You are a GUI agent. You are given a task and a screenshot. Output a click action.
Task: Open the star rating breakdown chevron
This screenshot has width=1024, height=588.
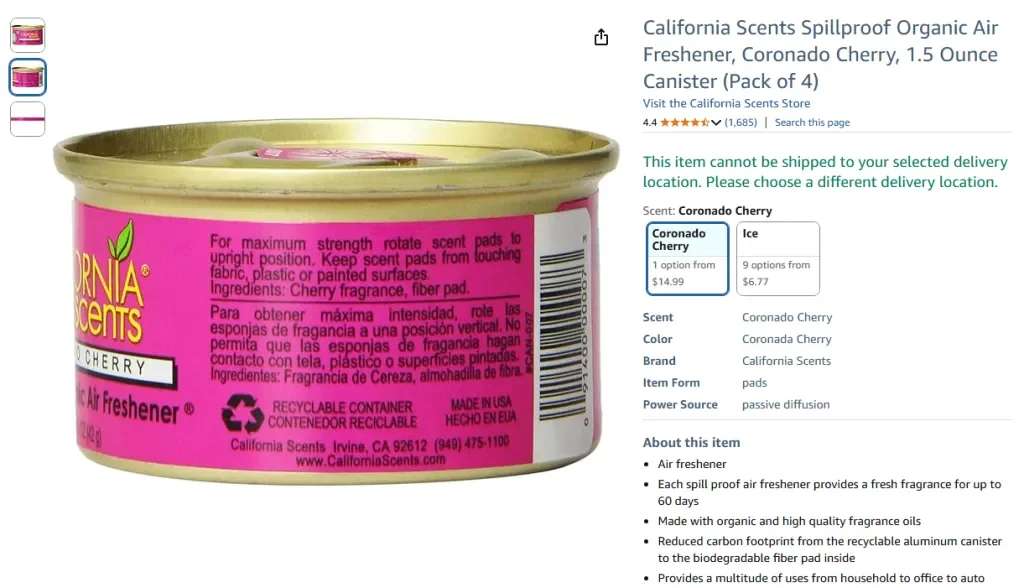pyautogui.click(x=716, y=122)
